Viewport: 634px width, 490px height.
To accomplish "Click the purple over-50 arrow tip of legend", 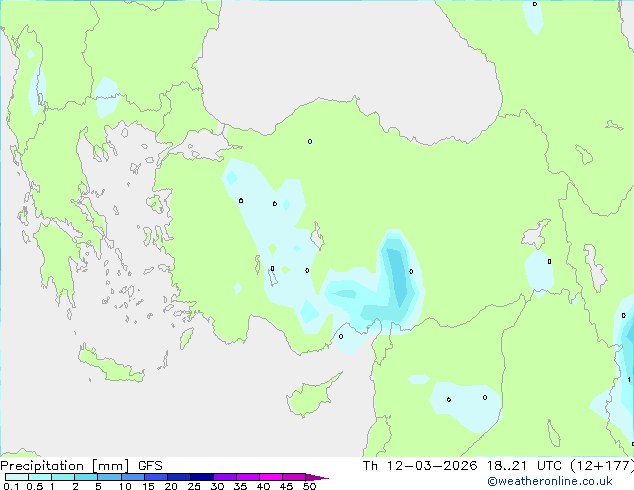I will tap(317, 477).
